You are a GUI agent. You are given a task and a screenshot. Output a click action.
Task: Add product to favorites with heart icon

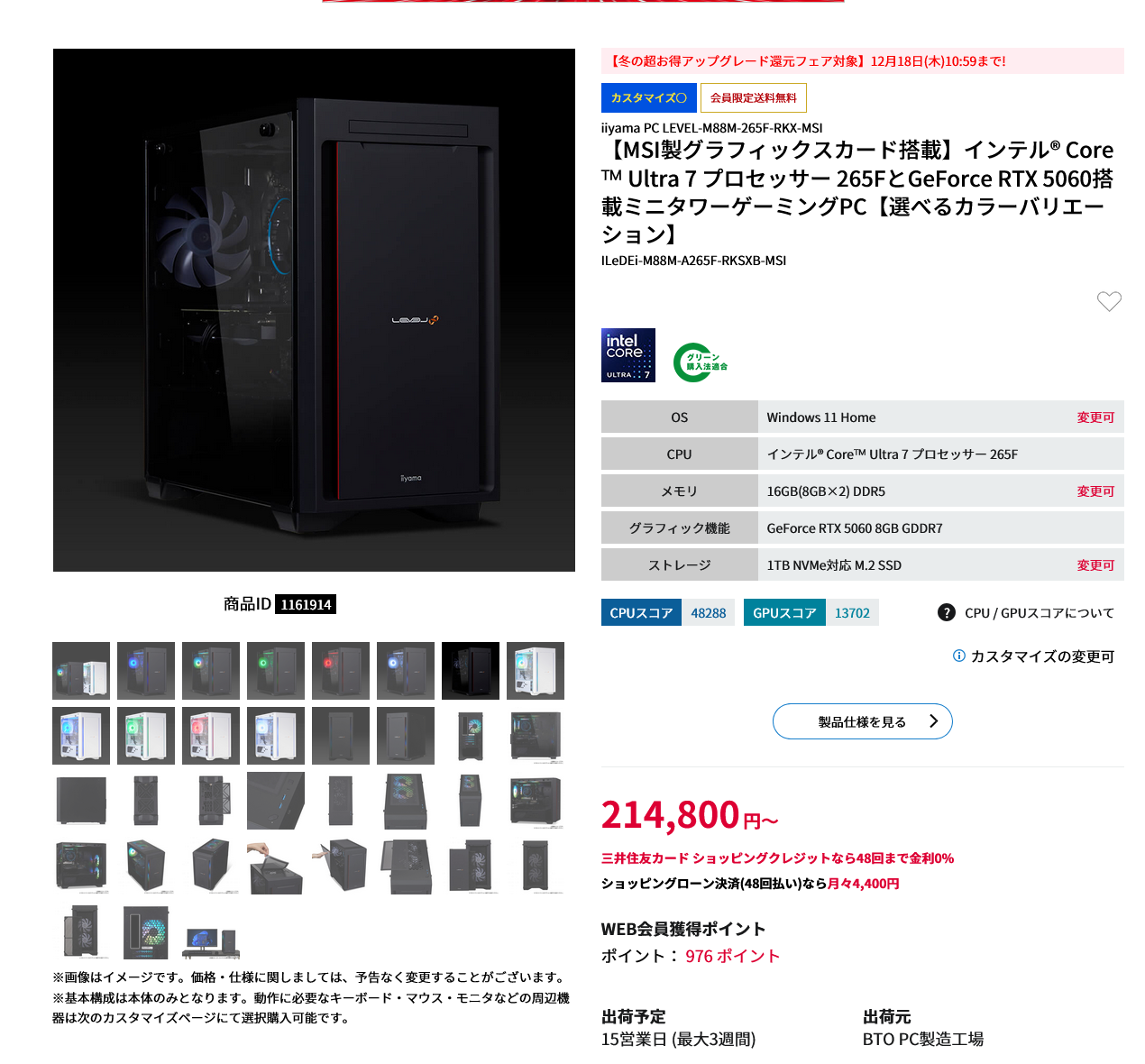click(x=1109, y=301)
